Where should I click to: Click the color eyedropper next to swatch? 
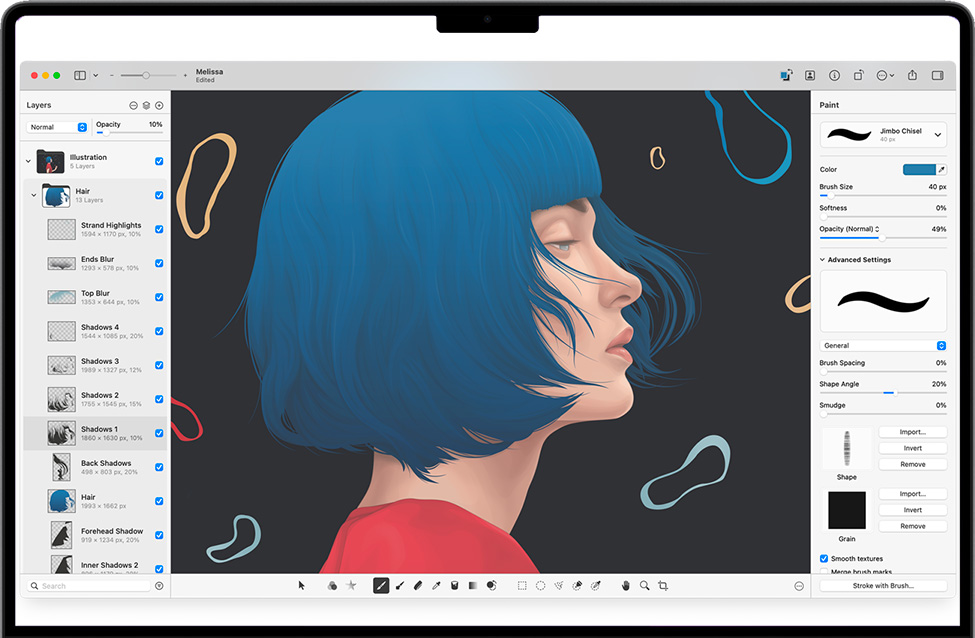942,169
